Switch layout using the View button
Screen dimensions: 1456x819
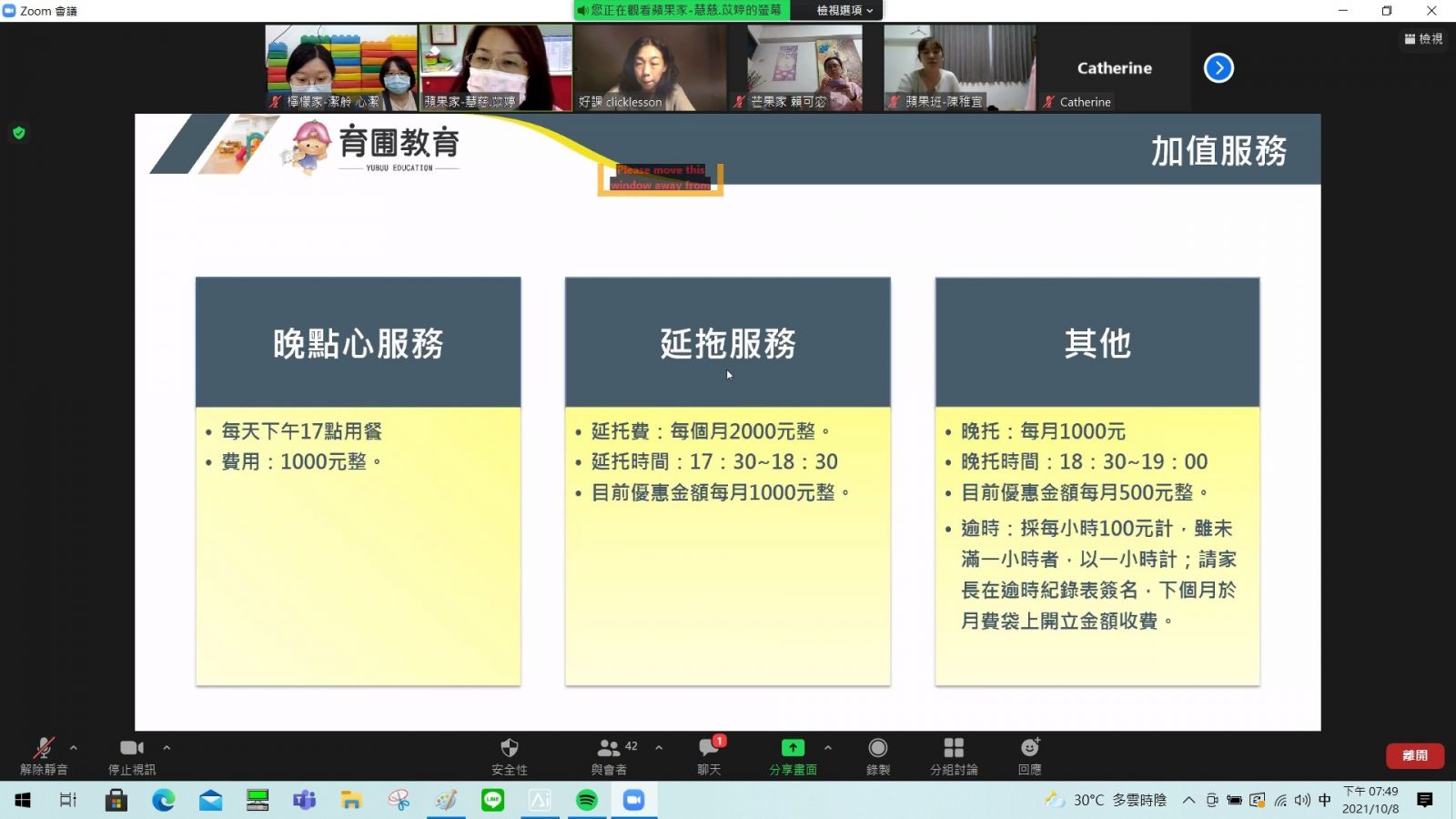tap(1423, 39)
